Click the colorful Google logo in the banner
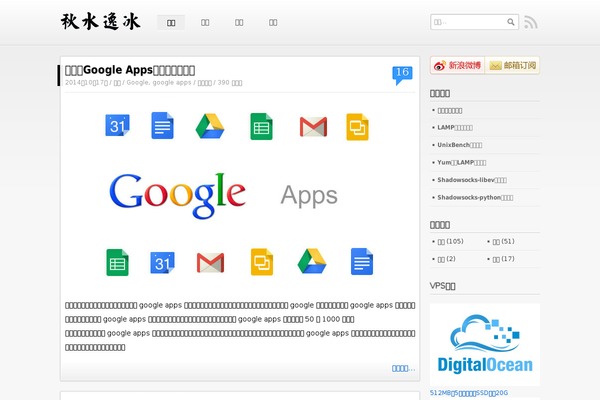Viewport: 600px width, 400px height. pyautogui.click(x=177, y=194)
